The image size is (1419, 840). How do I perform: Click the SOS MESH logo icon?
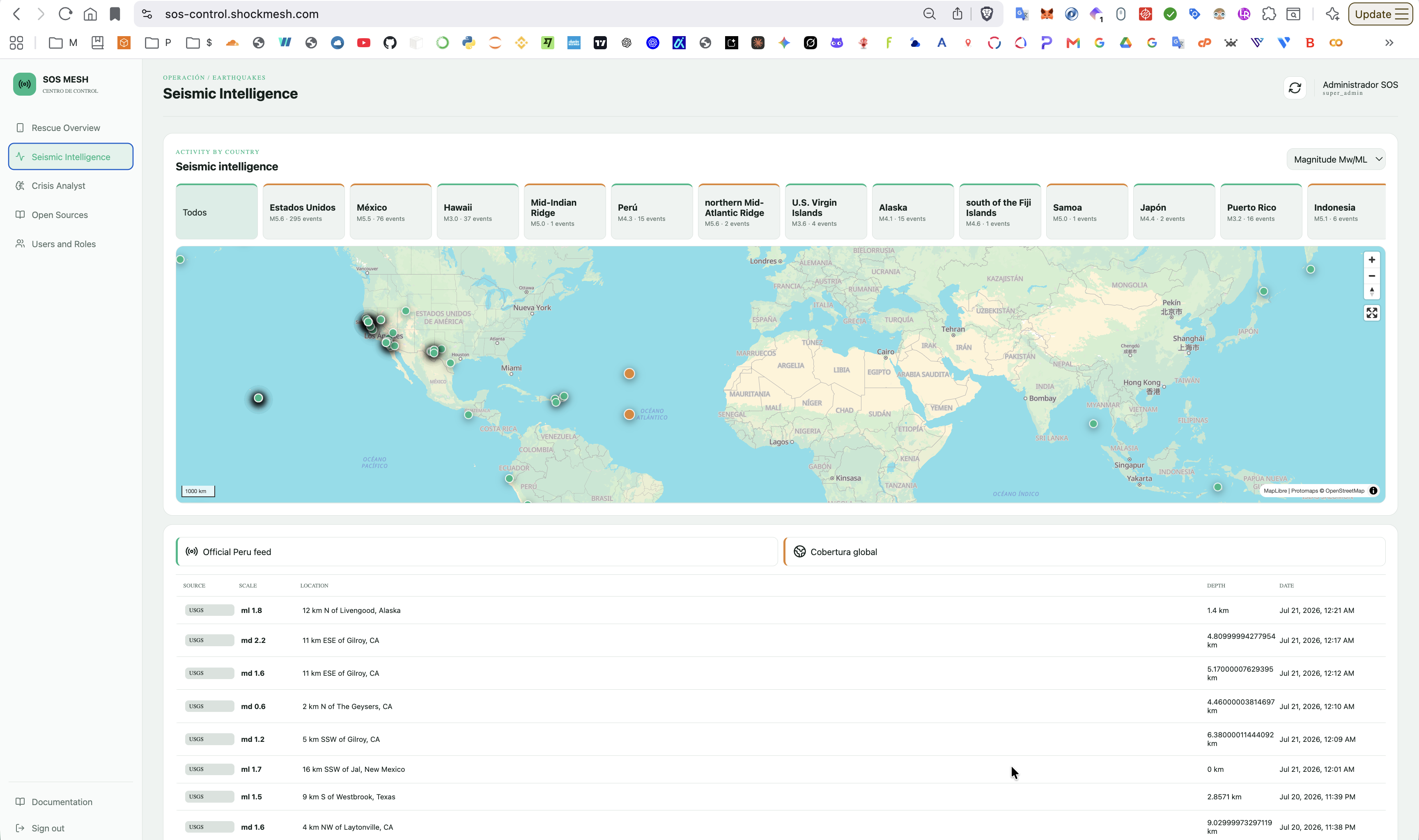click(x=24, y=84)
